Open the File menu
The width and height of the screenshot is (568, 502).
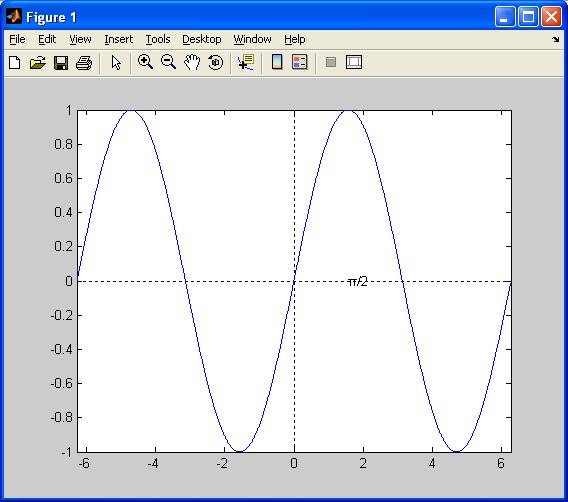click(17, 39)
